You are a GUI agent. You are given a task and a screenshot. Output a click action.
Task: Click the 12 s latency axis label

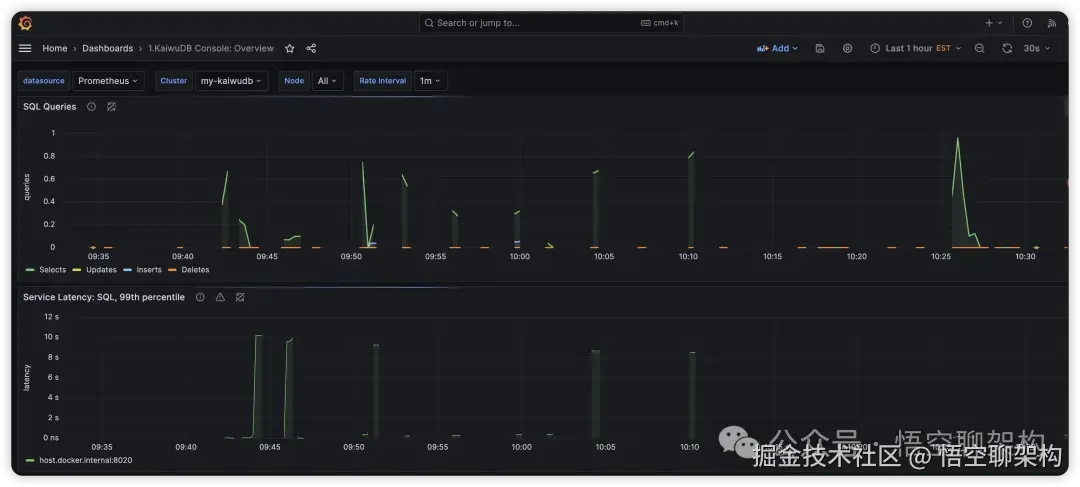coord(52,317)
